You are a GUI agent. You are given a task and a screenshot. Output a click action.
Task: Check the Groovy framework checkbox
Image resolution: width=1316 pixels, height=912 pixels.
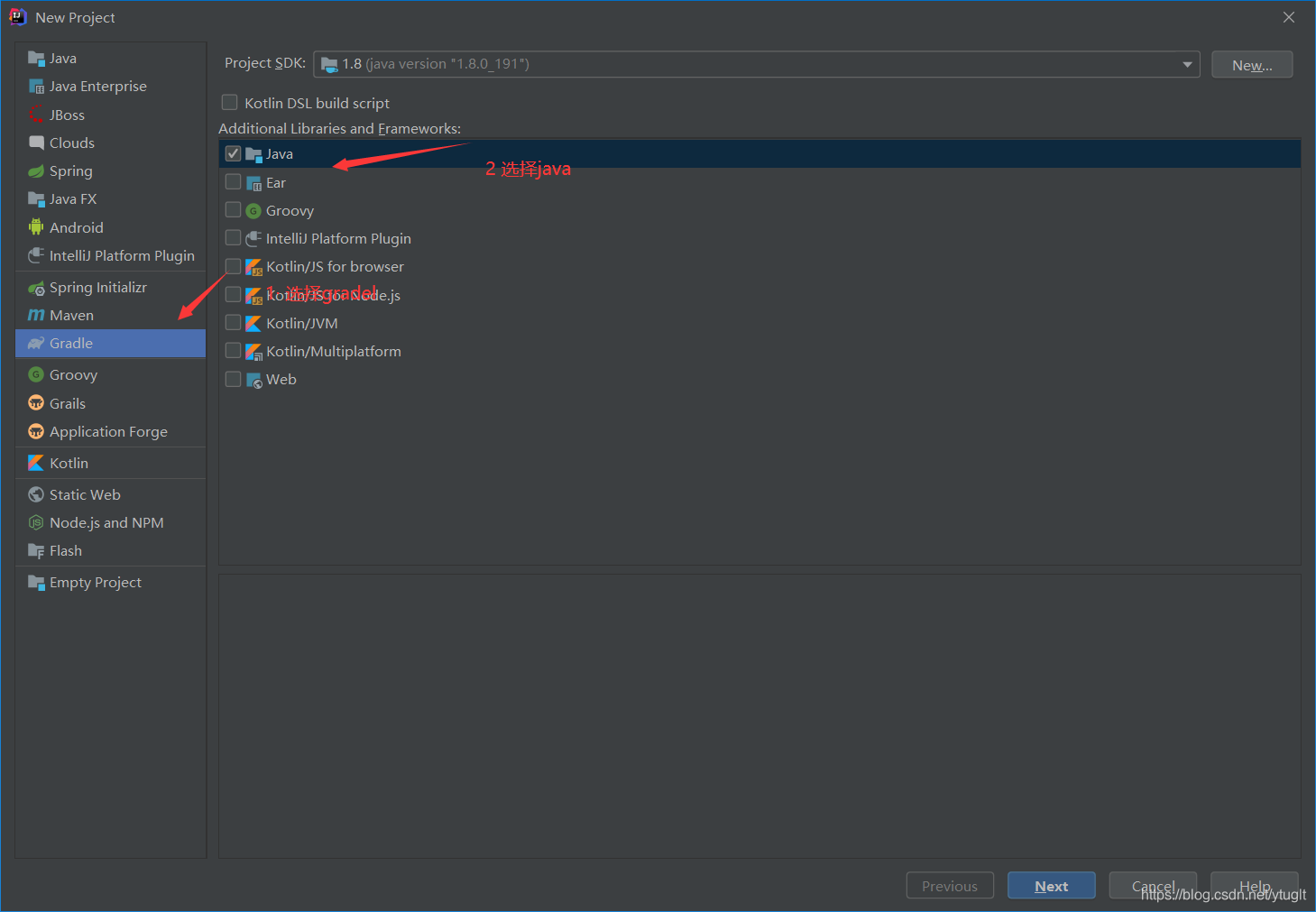(x=233, y=210)
